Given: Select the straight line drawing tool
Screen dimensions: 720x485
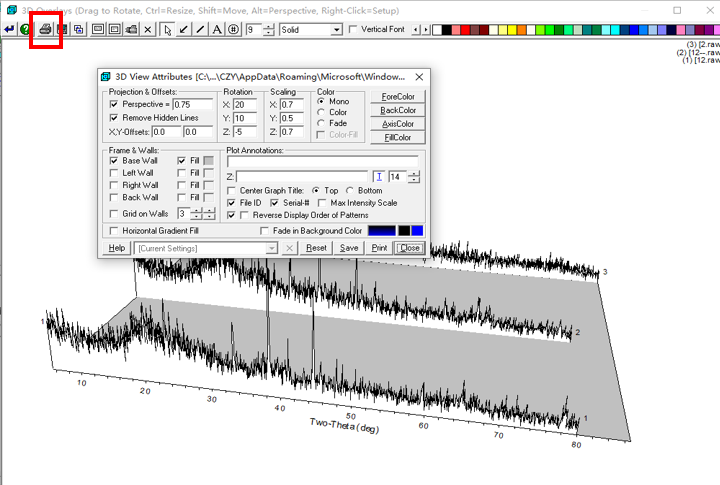Looking at the screenshot, I should (200, 29).
